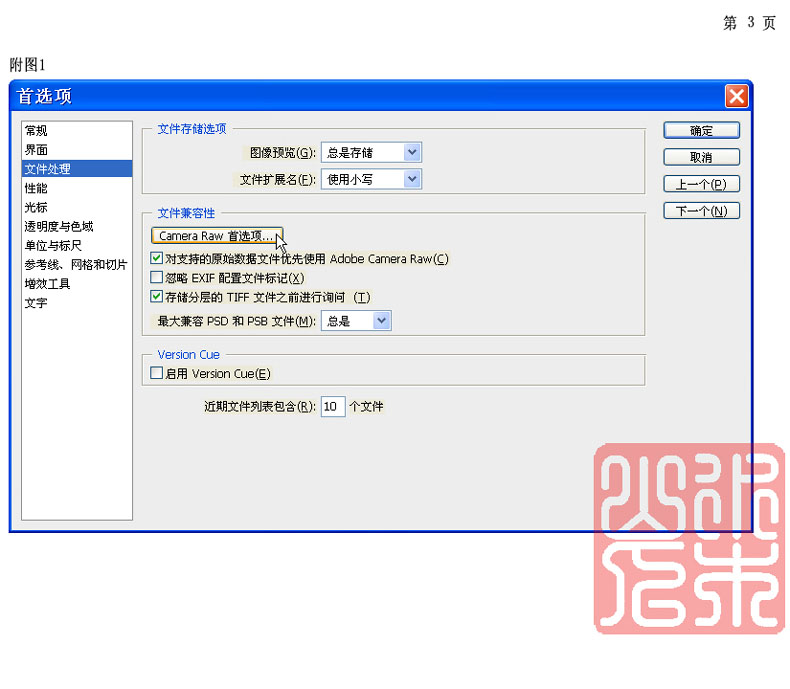Open the 图像预览 dropdown
790x689 pixels.
click(371, 152)
